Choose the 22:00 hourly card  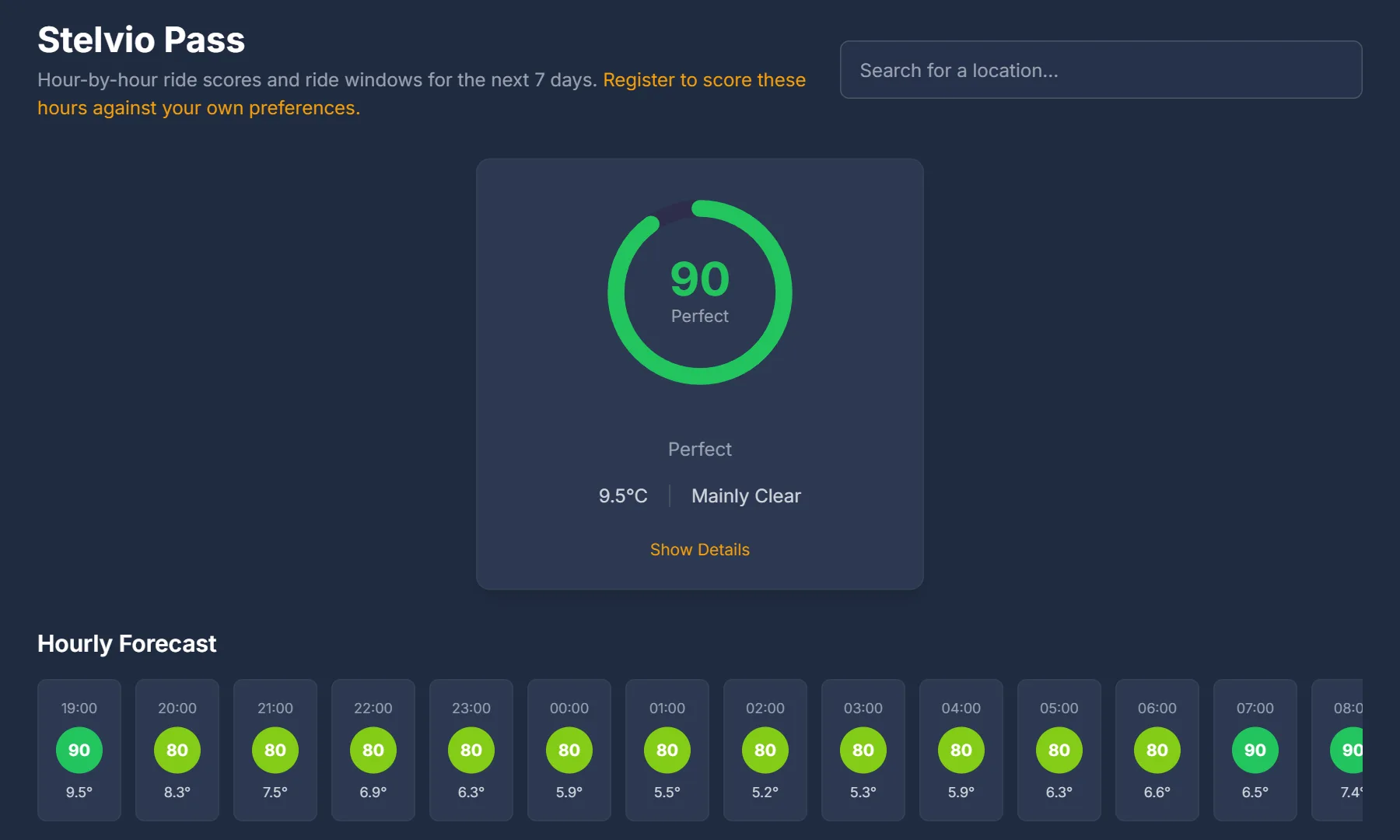click(x=373, y=750)
